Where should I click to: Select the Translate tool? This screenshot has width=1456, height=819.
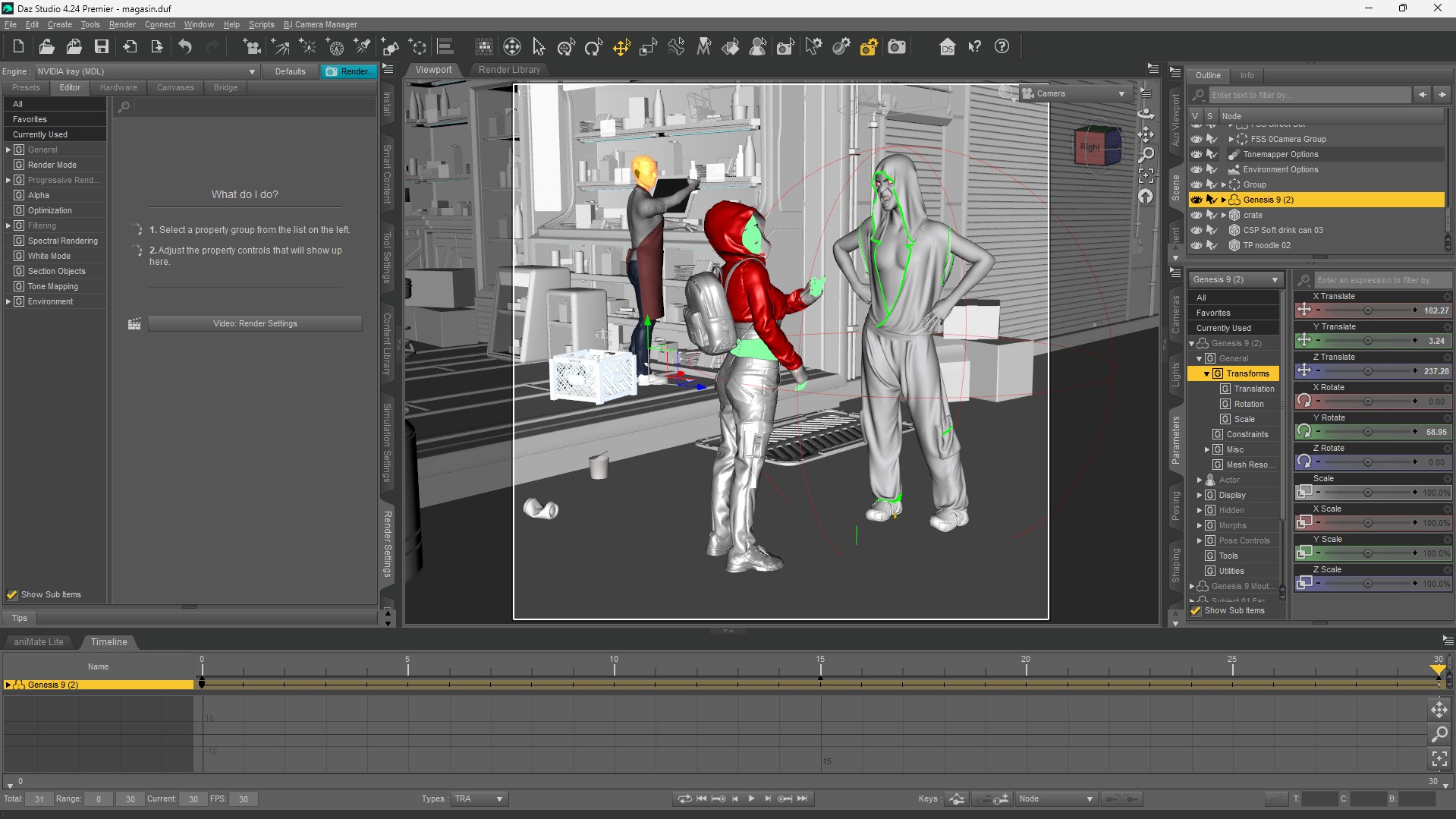click(x=621, y=47)
